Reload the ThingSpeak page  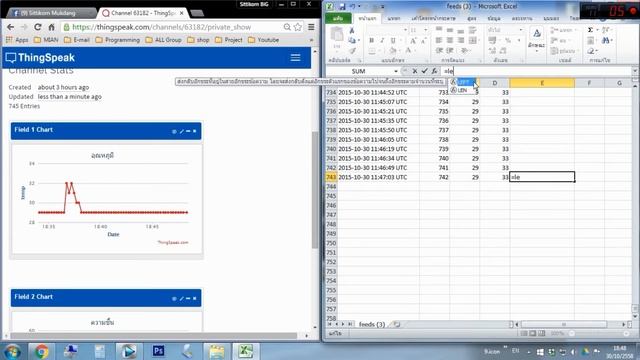pyautogui.click(x=38, y=27)
